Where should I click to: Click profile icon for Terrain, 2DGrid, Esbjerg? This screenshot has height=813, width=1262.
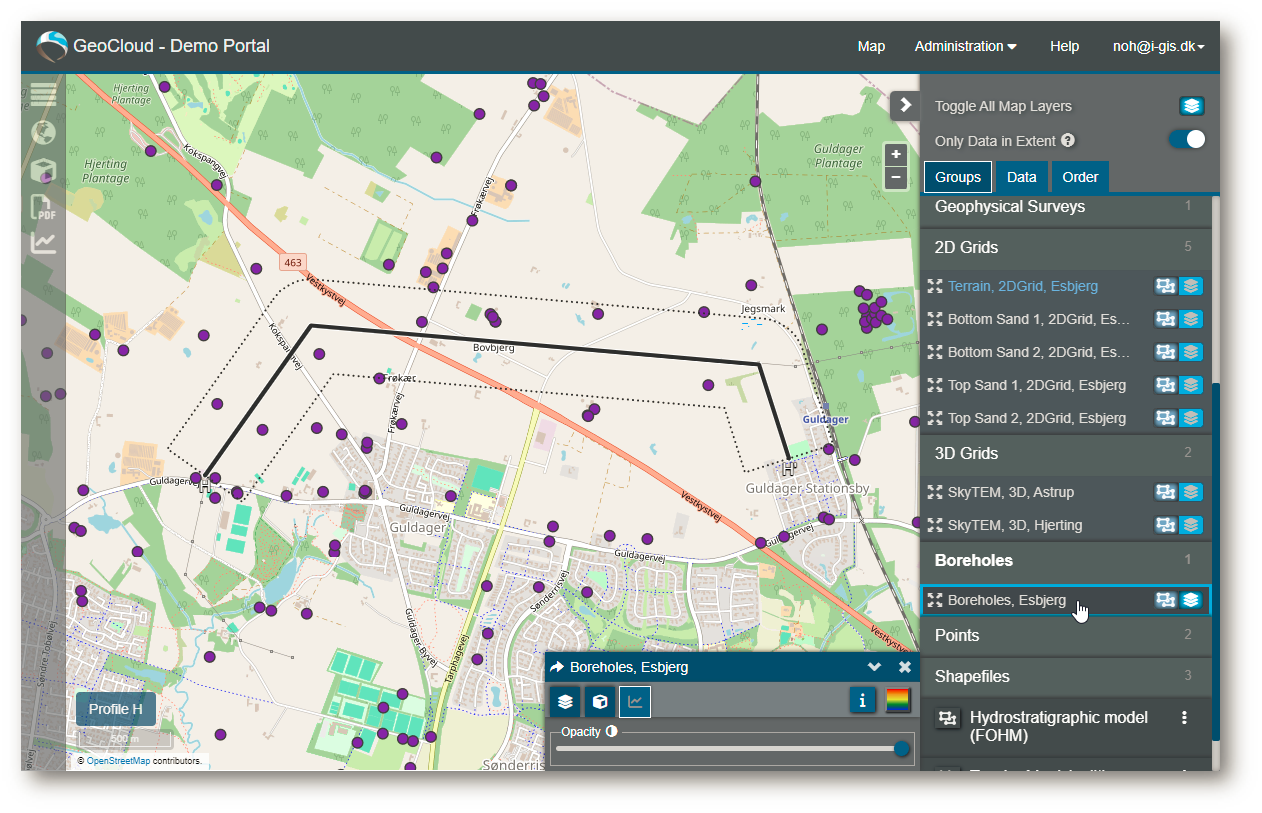pyautogui.click(x=1165, y=287)
